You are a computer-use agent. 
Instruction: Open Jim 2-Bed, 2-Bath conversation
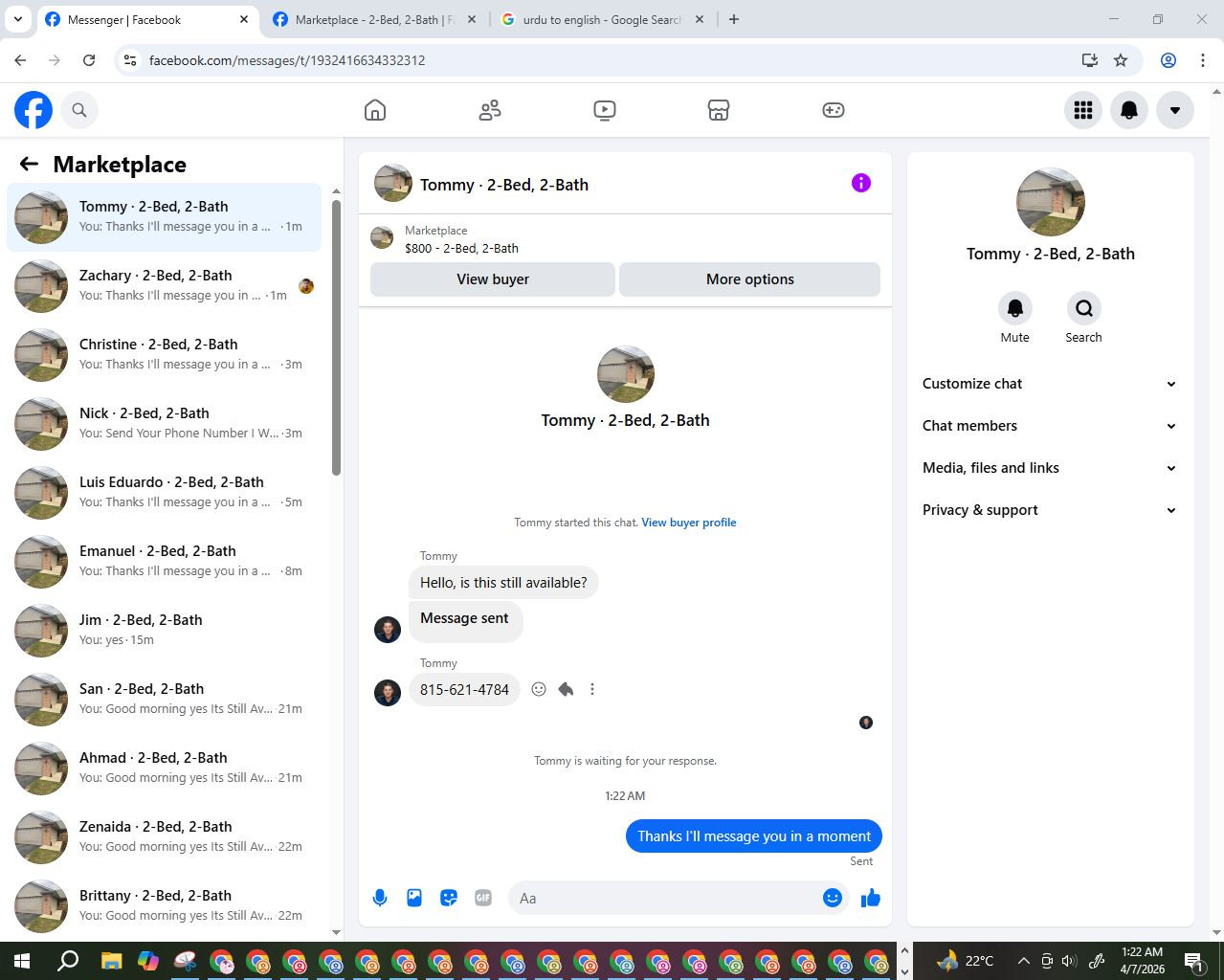coord(165,631)
